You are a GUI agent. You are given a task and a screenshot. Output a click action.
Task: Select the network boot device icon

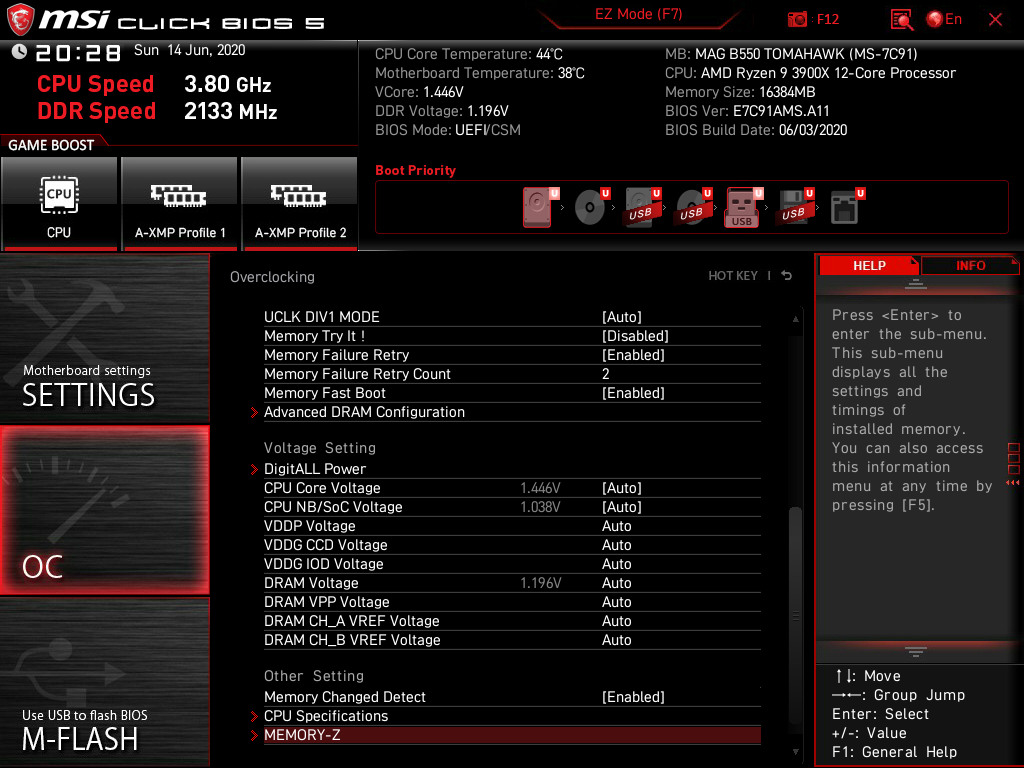[847, 207]
